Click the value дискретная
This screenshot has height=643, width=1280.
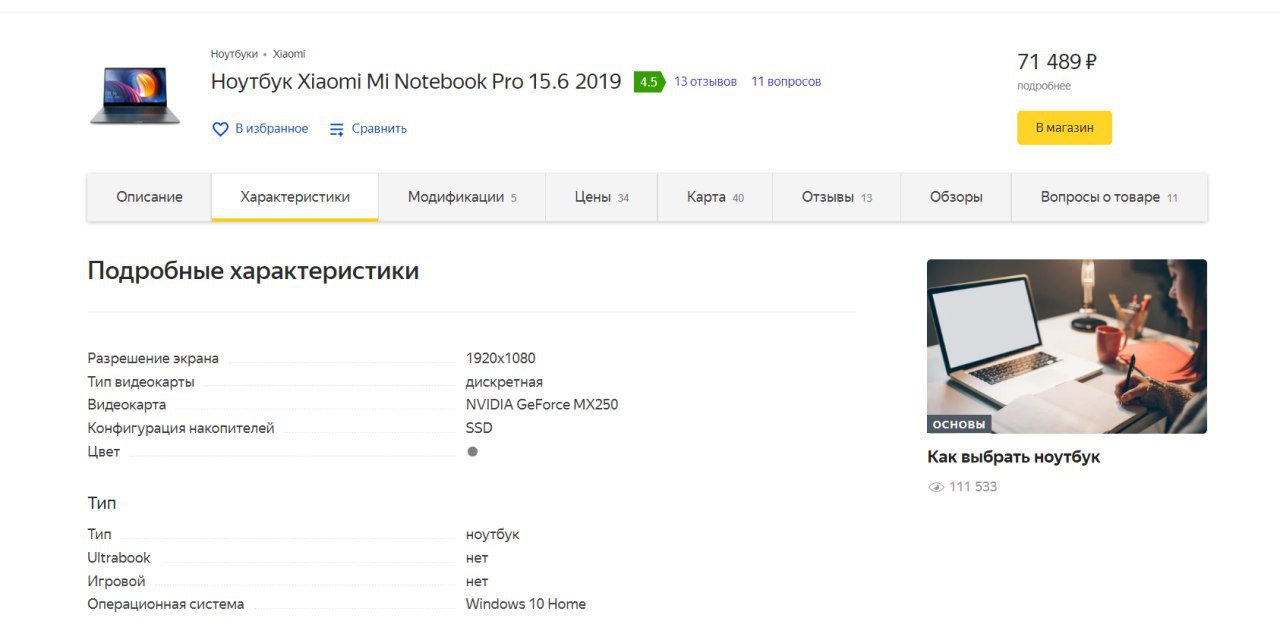pyautogui.click(x=504, y=382)
